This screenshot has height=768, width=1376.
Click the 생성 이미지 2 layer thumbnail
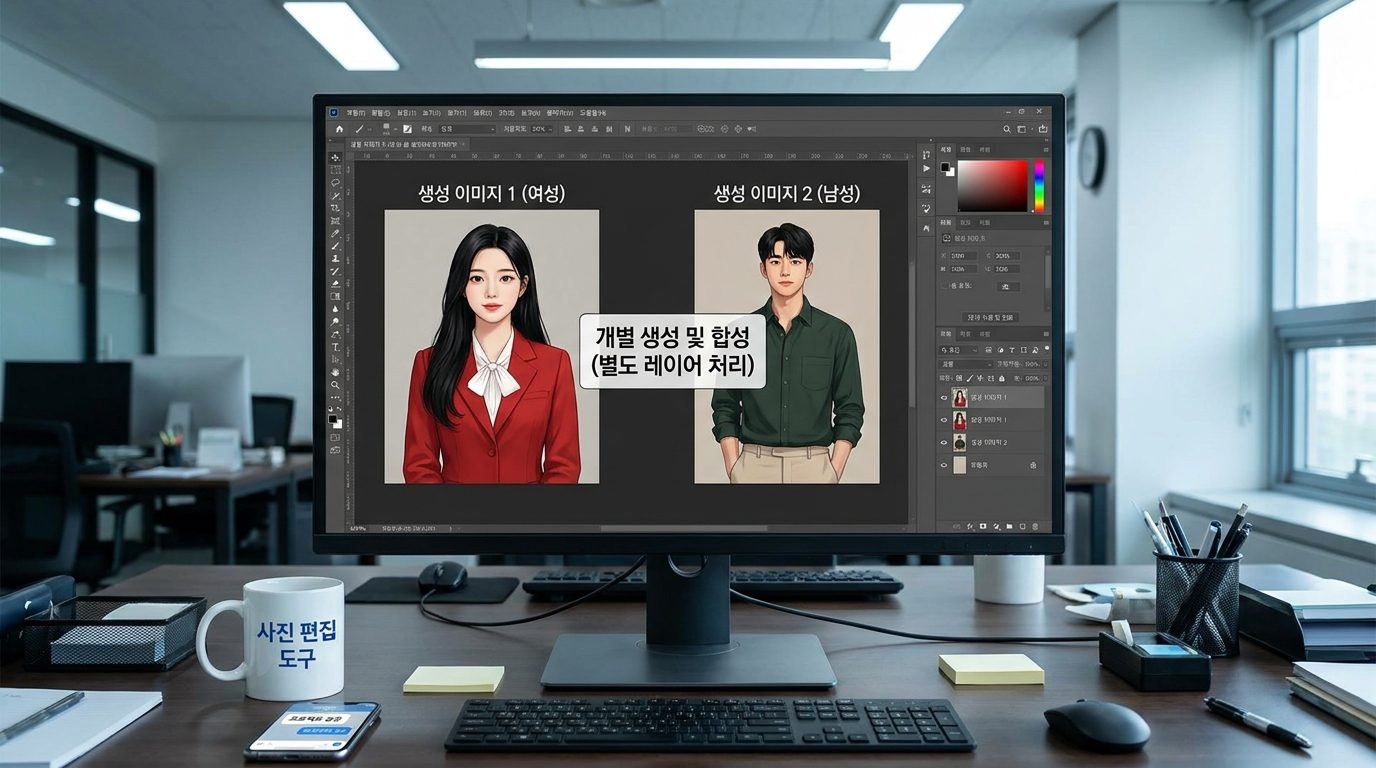[x=960, y=443]
